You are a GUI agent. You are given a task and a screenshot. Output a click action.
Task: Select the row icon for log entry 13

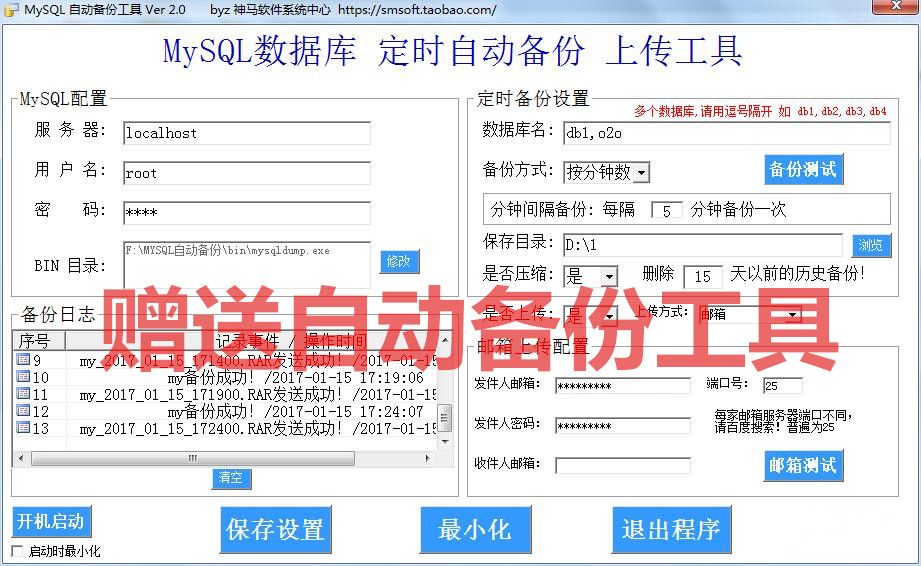[x=23, y=427]
